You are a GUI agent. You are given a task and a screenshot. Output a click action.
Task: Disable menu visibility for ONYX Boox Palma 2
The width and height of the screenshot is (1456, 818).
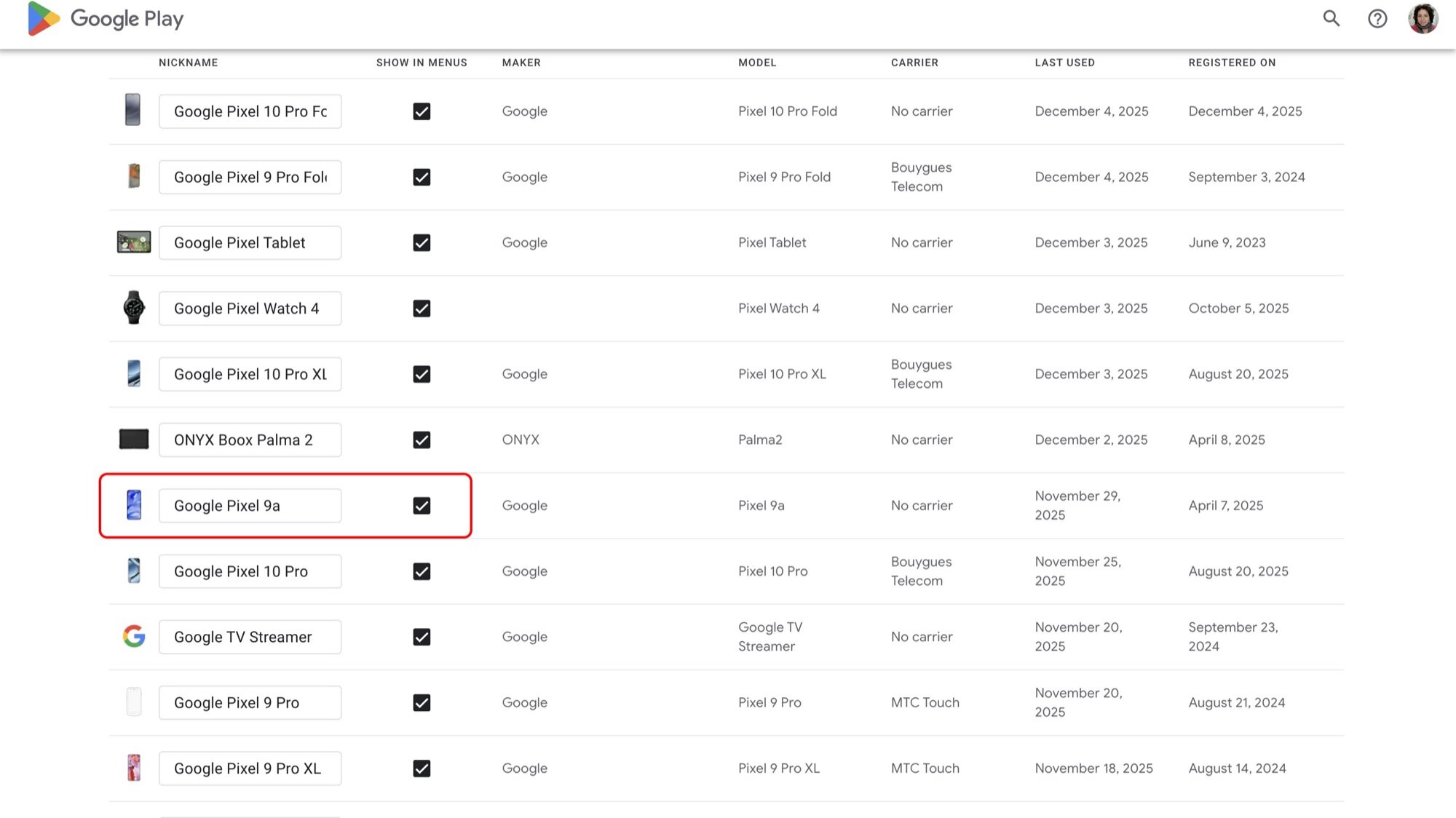[422, 440]
